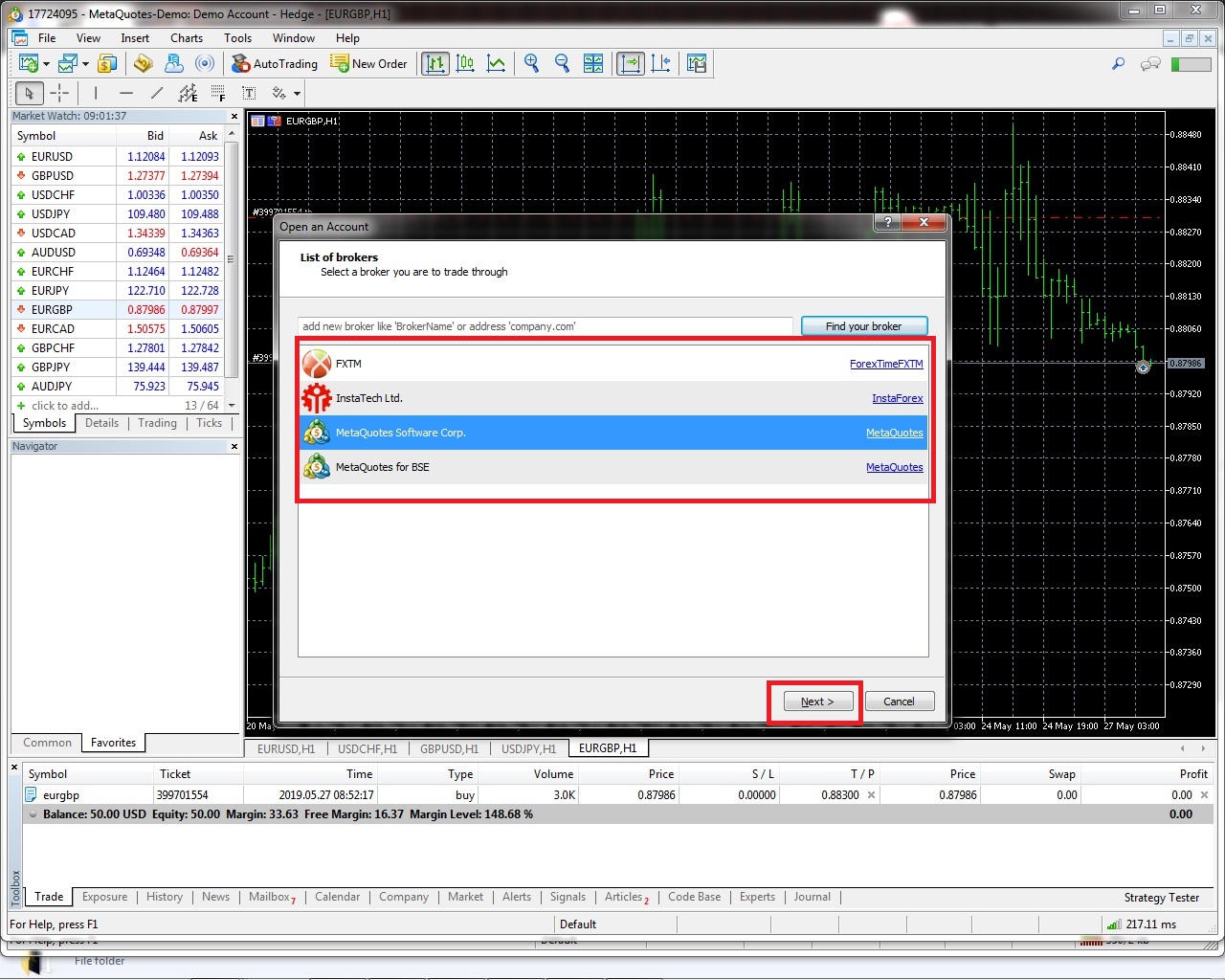Click the save chart template icon
The height and width of the screenshot is (980, 1225).
[x=697, y=64]
